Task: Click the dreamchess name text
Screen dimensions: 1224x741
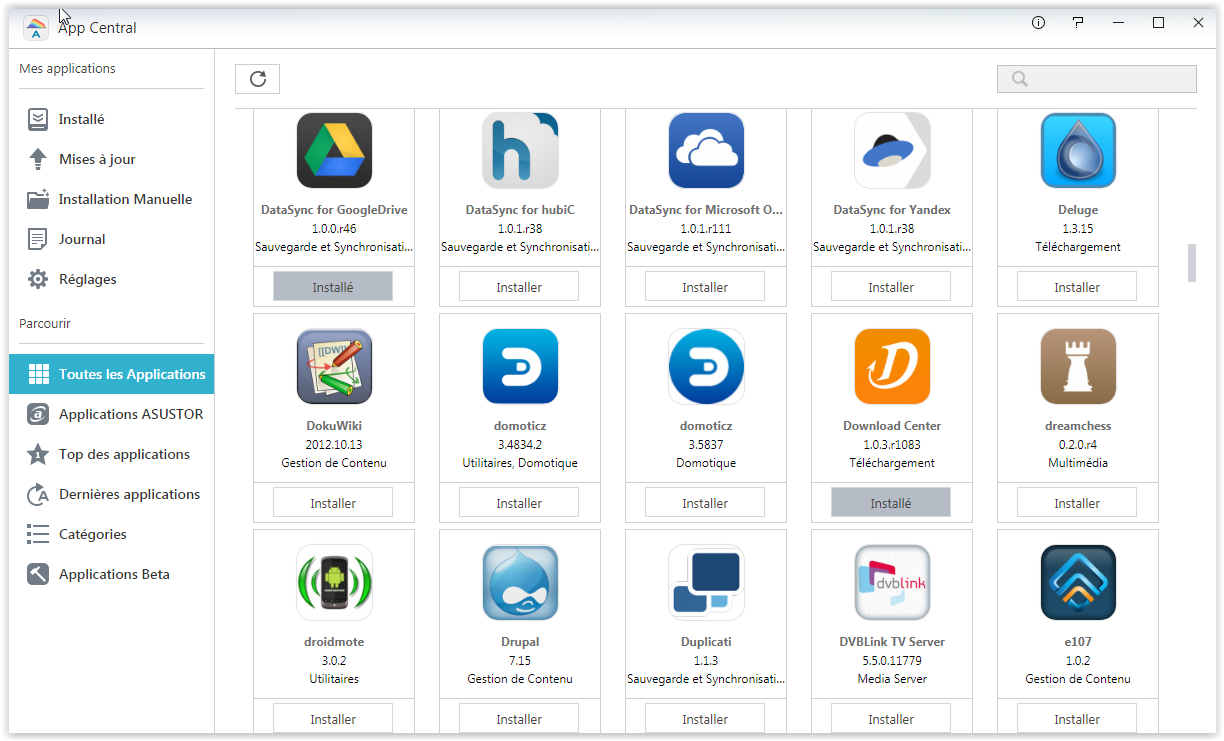Action: pos(1078,426)
